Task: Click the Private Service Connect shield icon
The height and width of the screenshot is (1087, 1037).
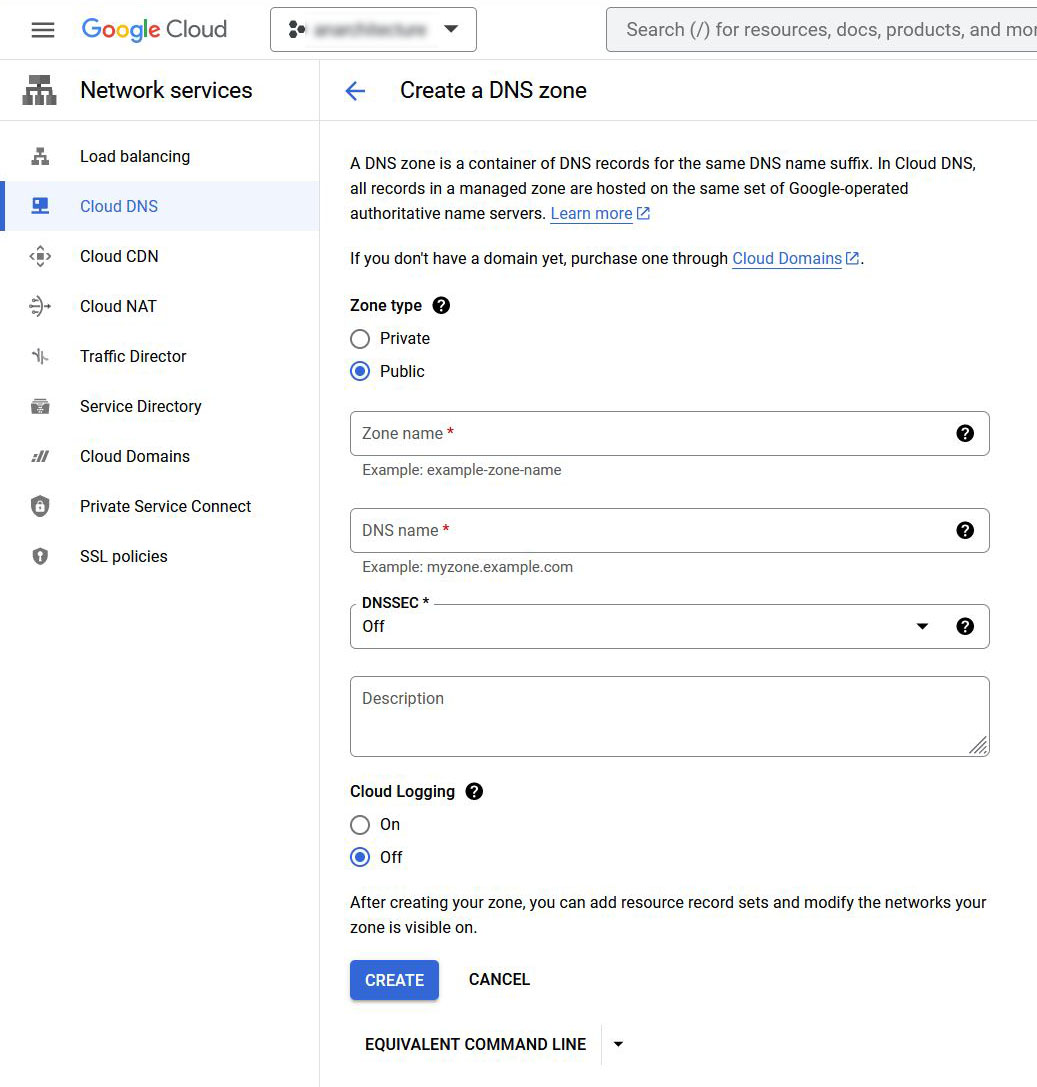Action: point(40,506)
